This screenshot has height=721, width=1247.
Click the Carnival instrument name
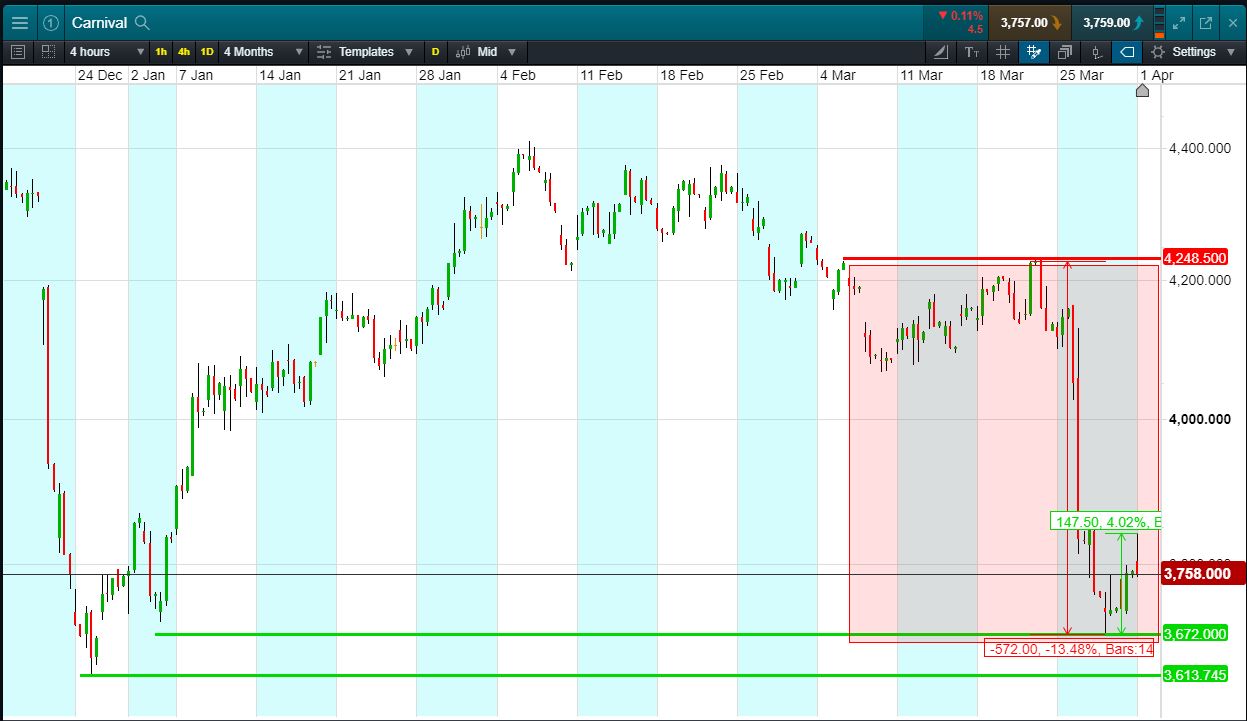[x=99, y=22]
